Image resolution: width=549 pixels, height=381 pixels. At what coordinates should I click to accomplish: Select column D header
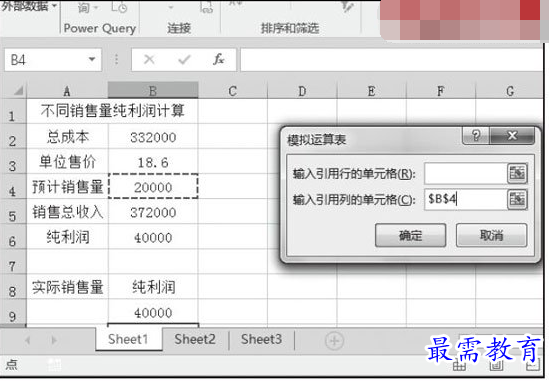tap(302, 91)
